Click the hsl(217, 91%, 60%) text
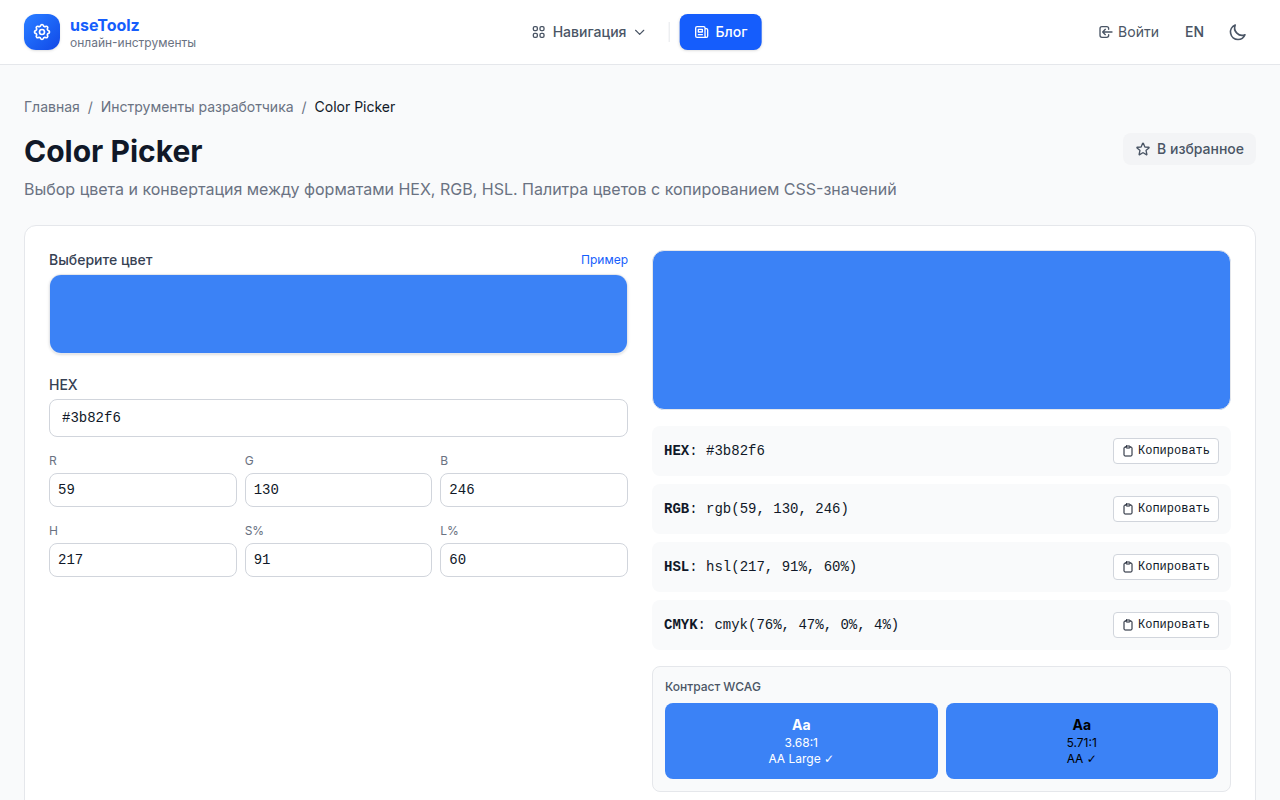The image size is (1280, 800). pos(781,567)
